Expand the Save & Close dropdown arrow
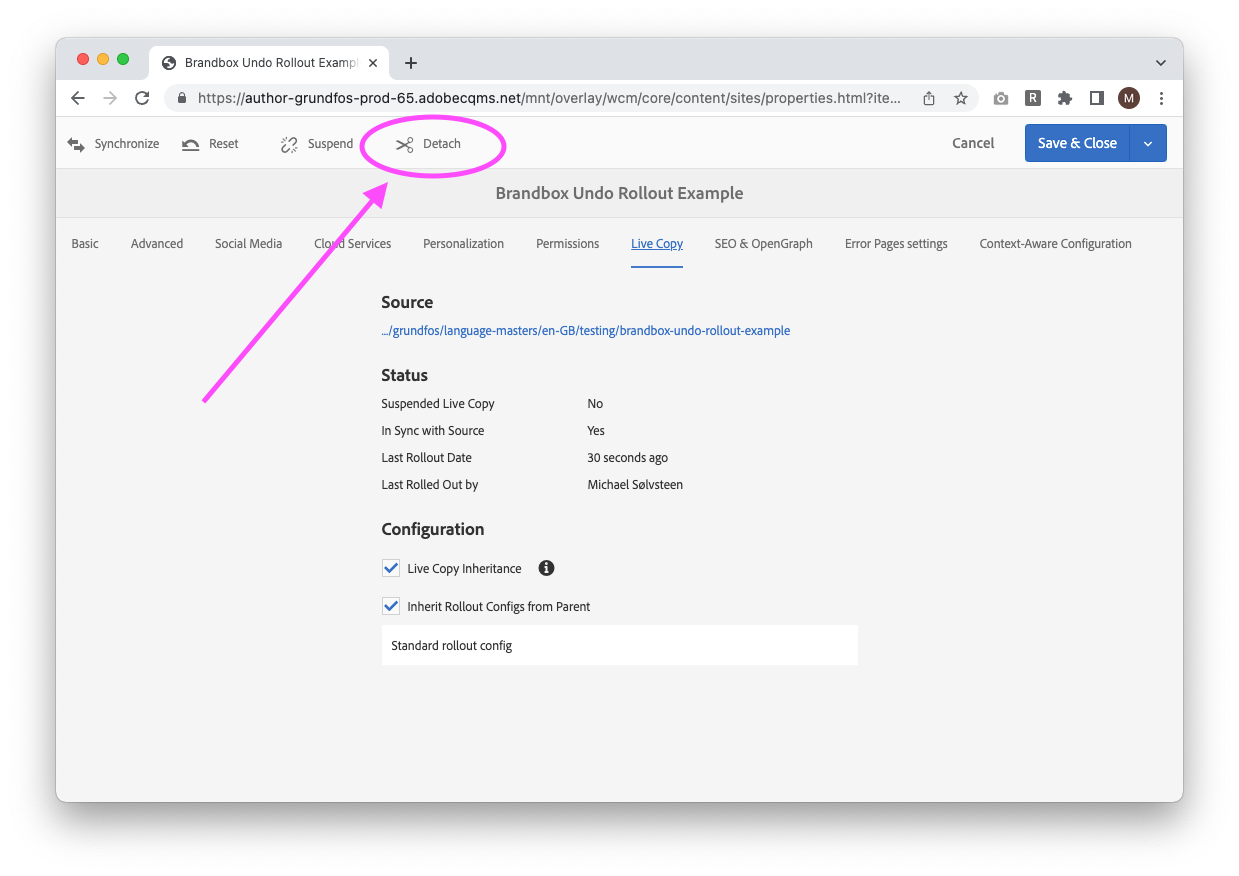This screenshot has height=876, width=1239. tap(1148, 143)
